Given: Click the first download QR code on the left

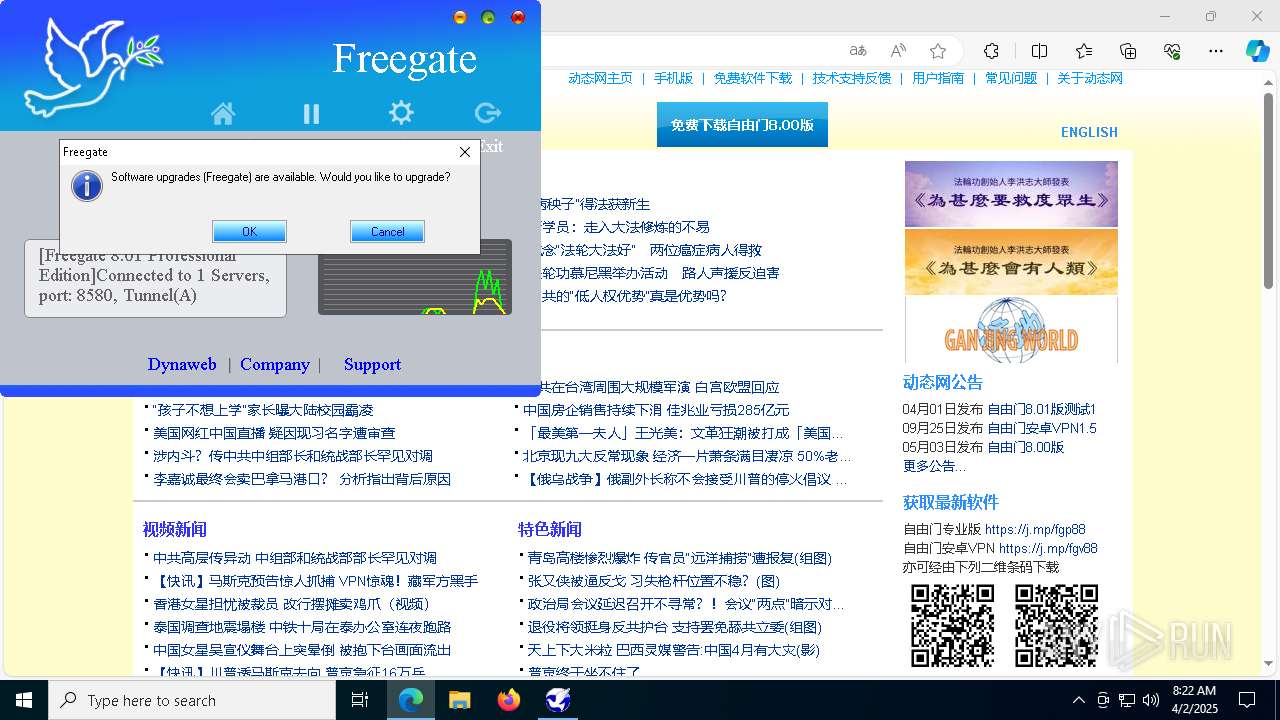Looking at the screenshot, I should coord(952,626).
